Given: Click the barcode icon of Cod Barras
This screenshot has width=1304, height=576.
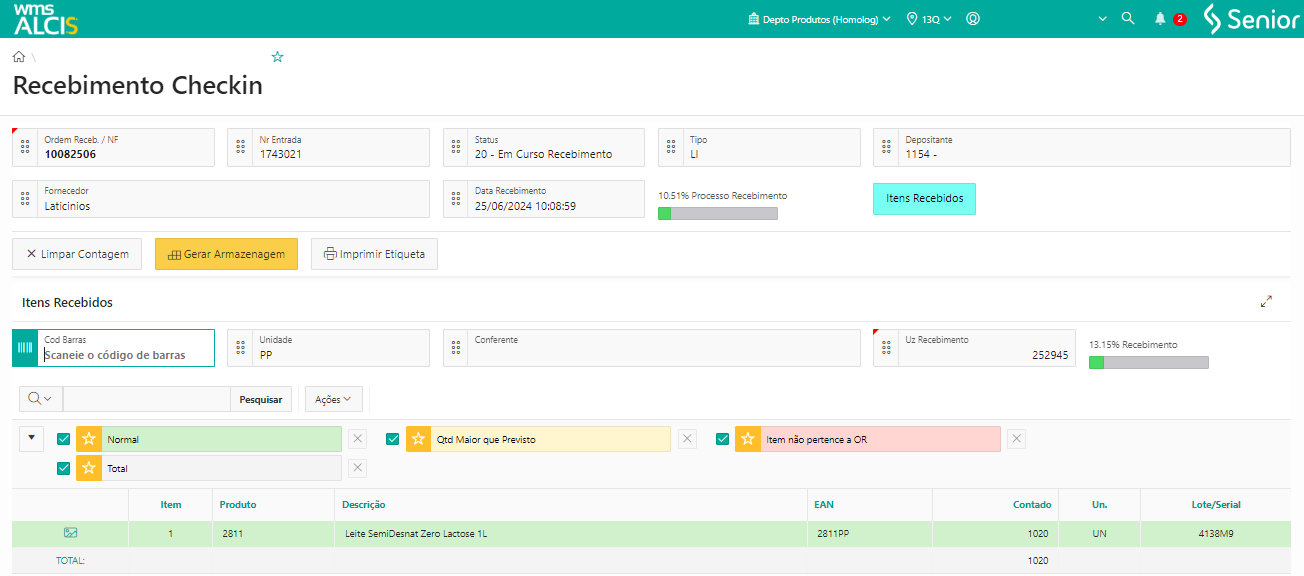Looking at the screenshot, I should pyautogui.click(x=25, y=348).
